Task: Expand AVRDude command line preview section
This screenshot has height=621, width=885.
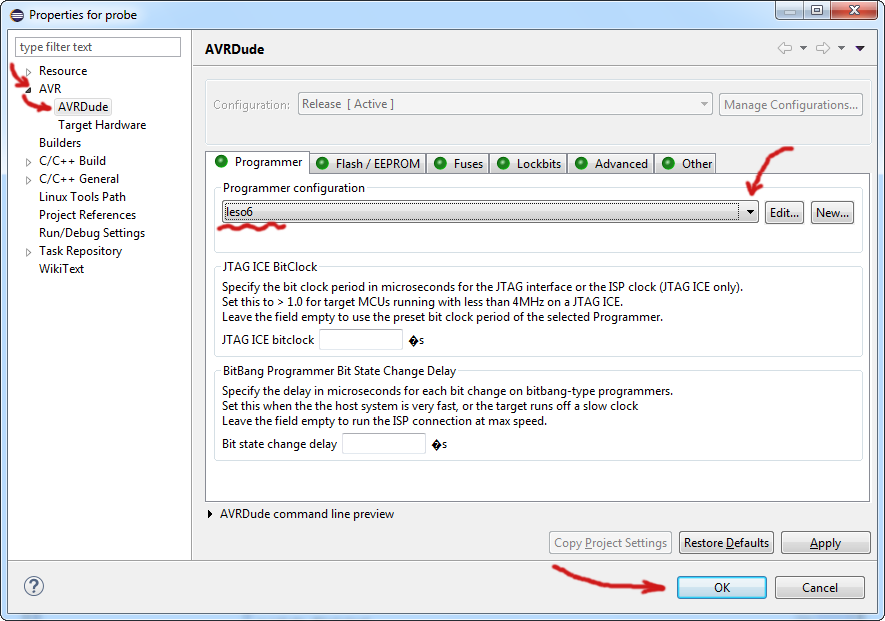Action: point(210,514)
